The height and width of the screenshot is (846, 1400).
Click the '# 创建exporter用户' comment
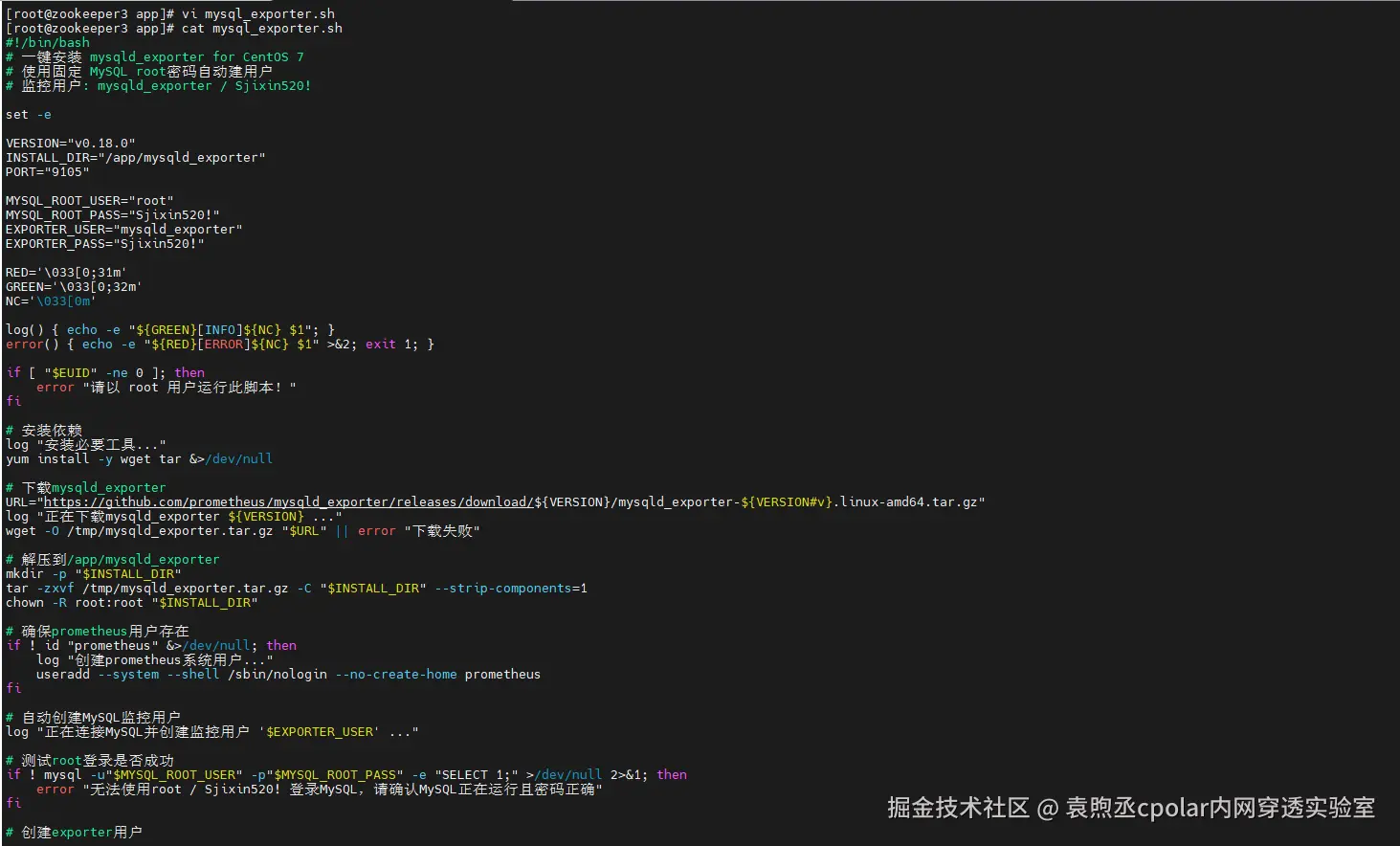75,833
